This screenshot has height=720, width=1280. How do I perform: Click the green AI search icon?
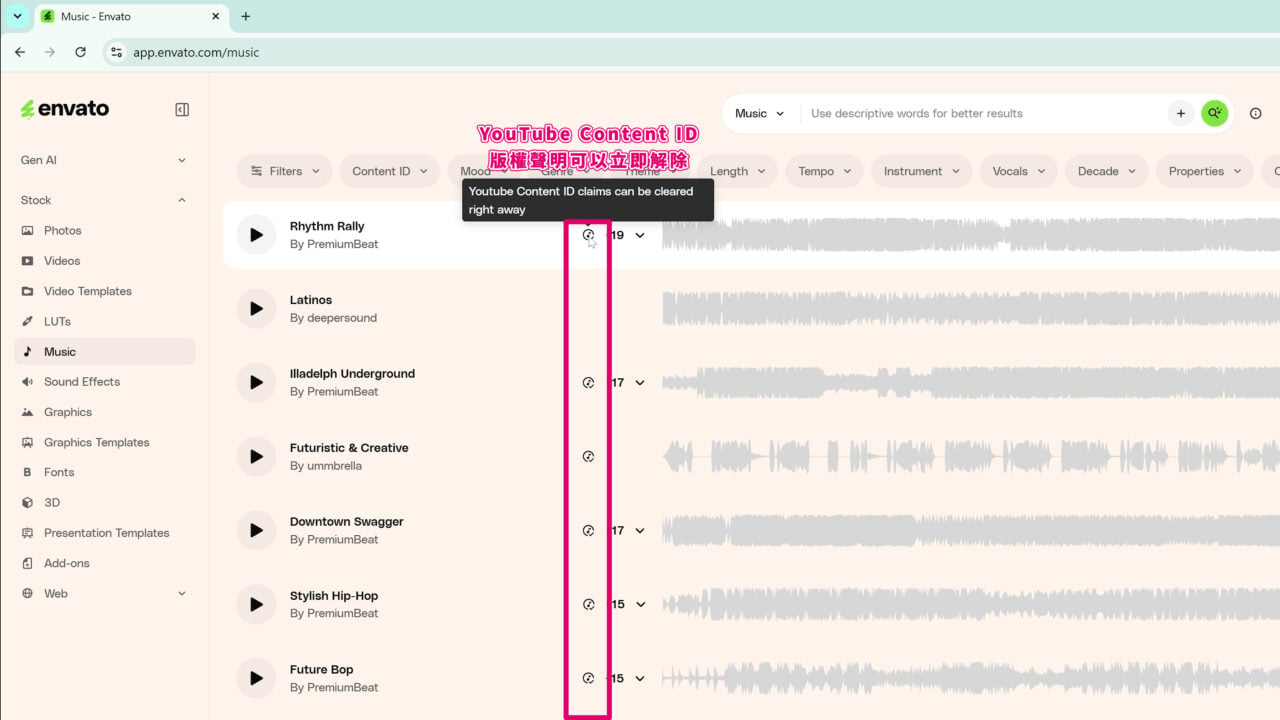click(1214, 114)
